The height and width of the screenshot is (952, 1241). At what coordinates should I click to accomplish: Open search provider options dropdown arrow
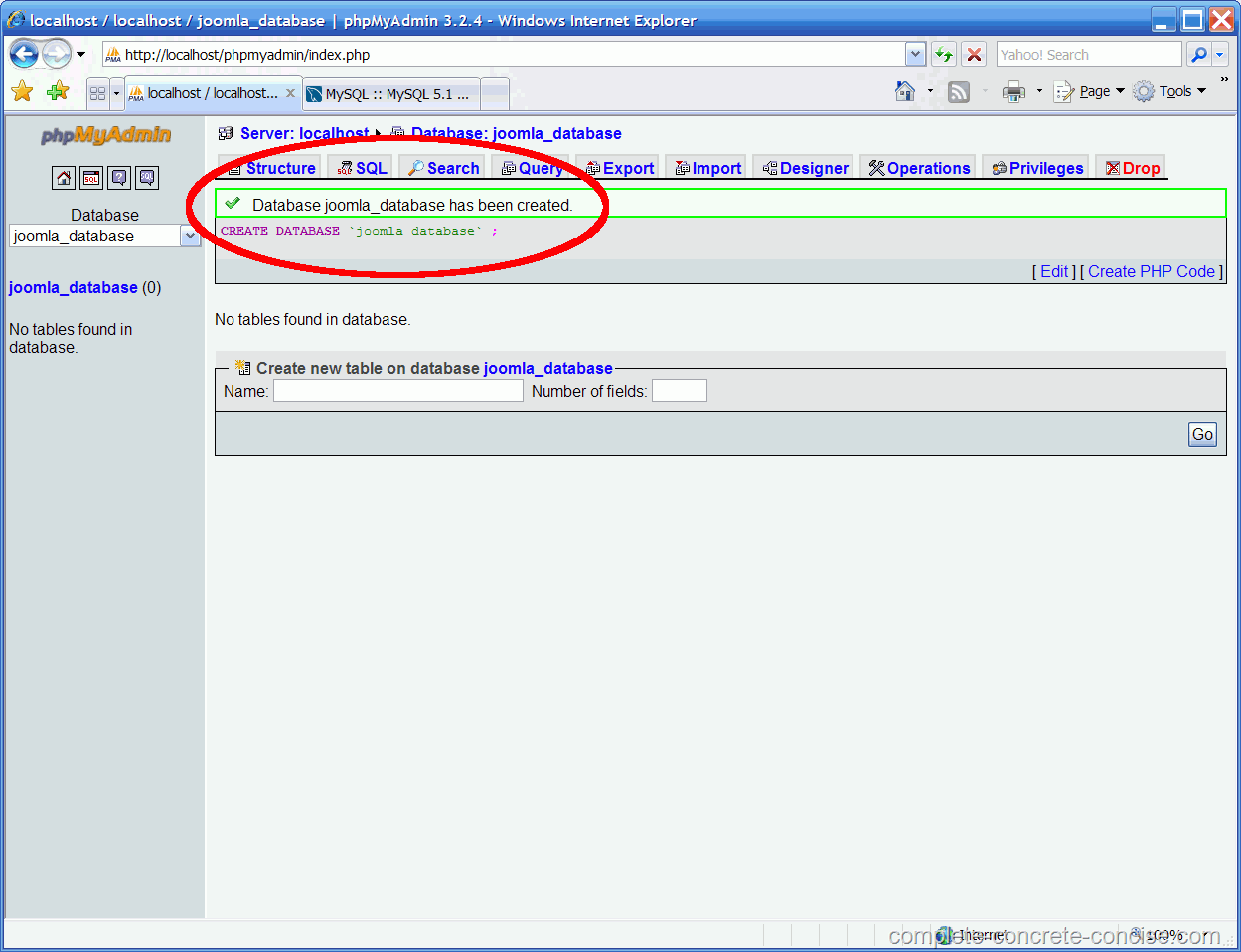(x=1220, y=54)
